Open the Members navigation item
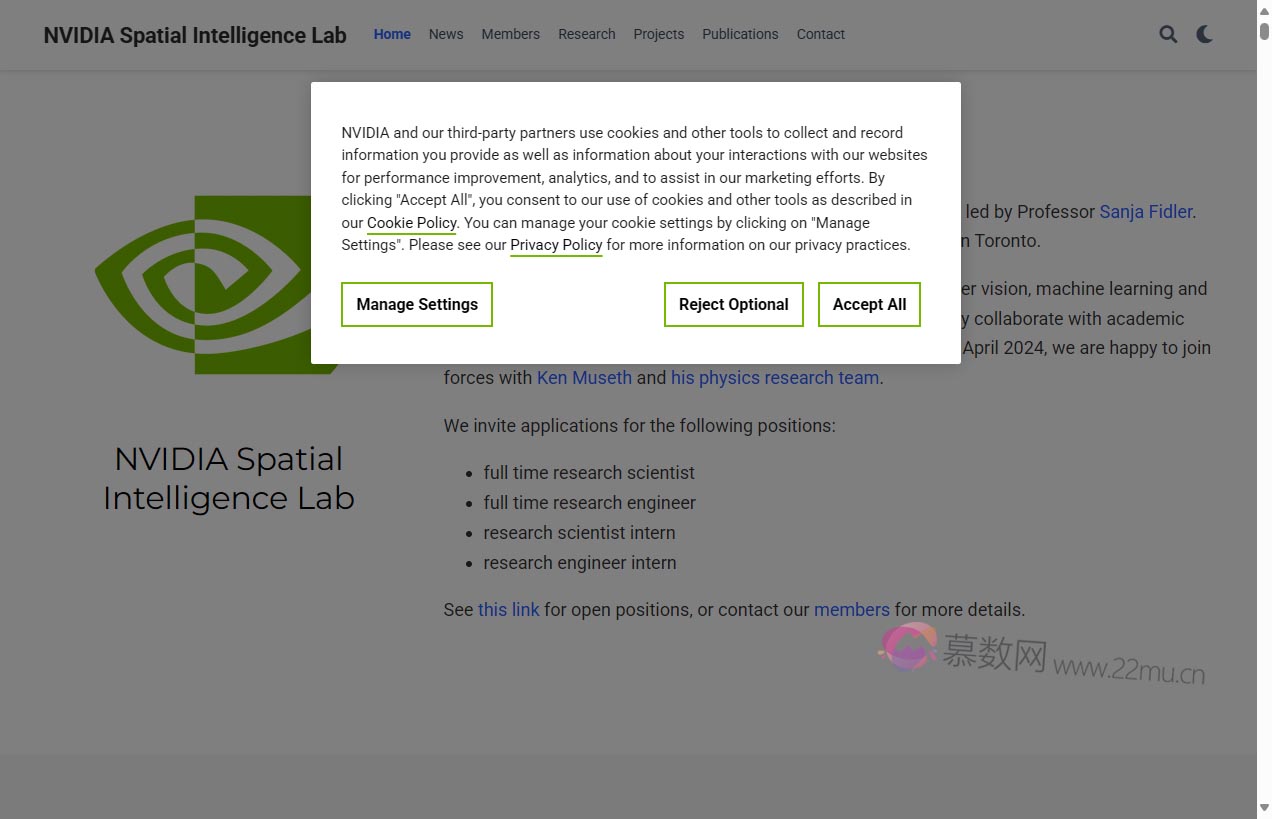This screenshot has height=819, width=1272. [x=510, y=34]
